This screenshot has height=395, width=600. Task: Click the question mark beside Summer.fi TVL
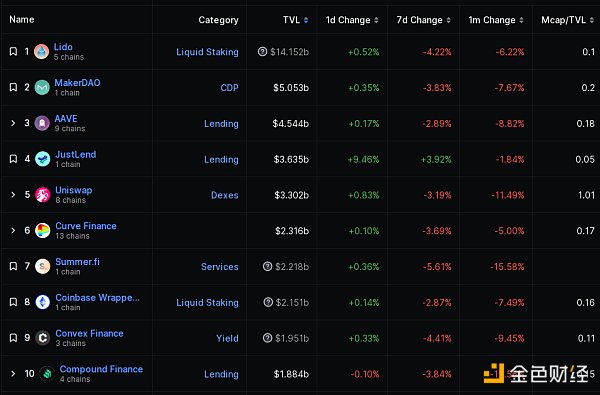click(x=267, y=266)
